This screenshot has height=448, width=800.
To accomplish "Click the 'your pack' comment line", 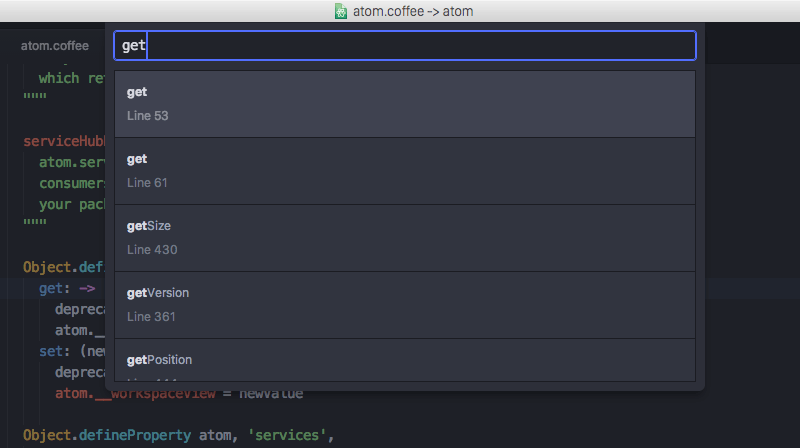I will [70, 204].
